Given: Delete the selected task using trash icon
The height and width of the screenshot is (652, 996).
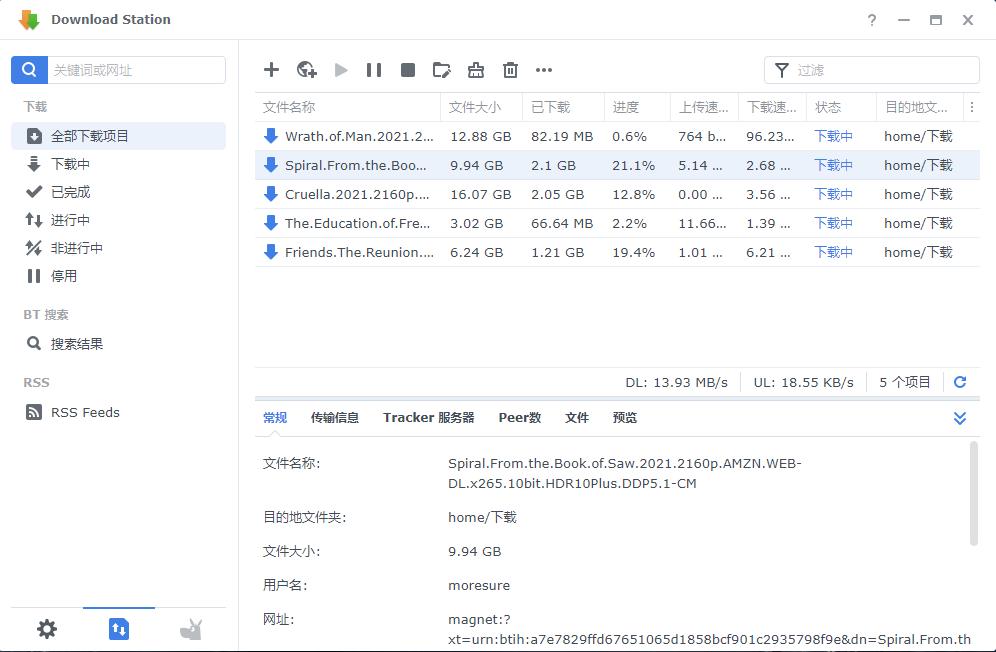Looking at the screenshot, I should [x=510, y=70].
